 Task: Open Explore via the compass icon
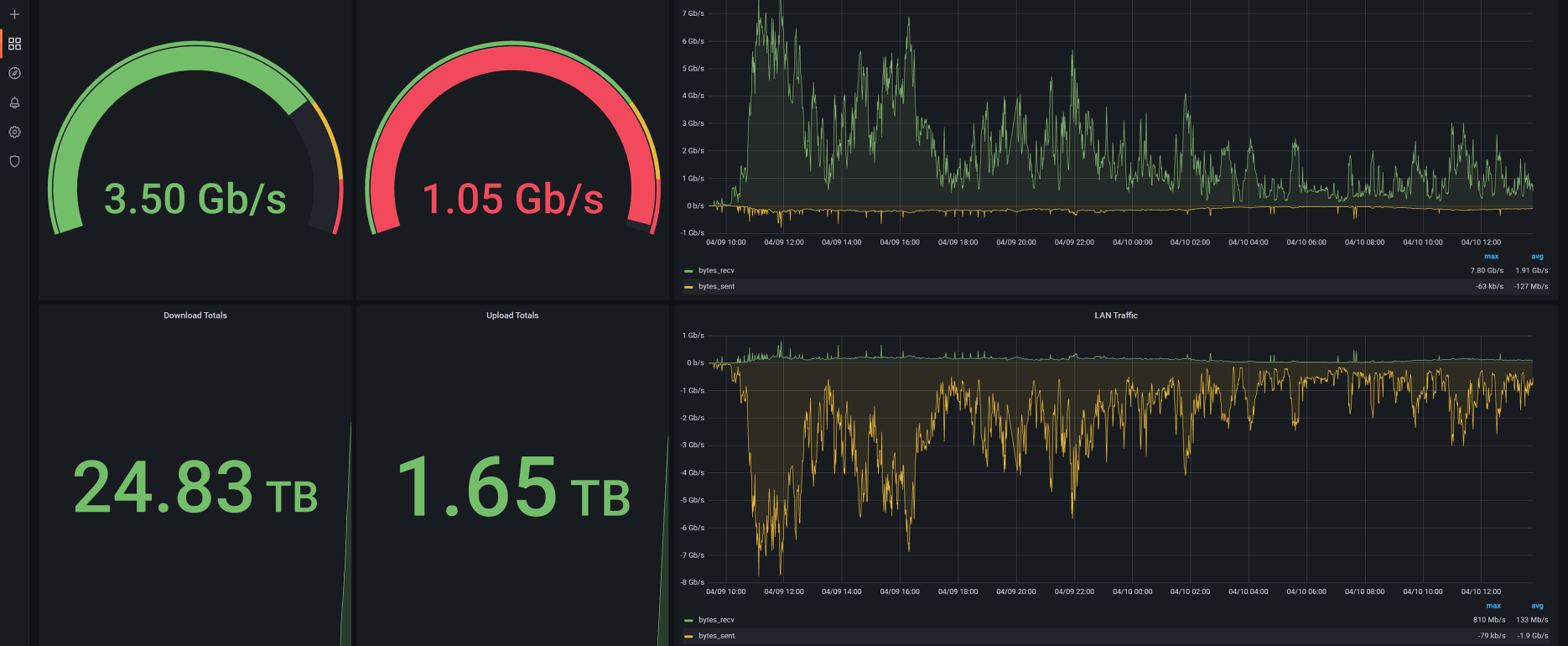[x=14, y=73]
